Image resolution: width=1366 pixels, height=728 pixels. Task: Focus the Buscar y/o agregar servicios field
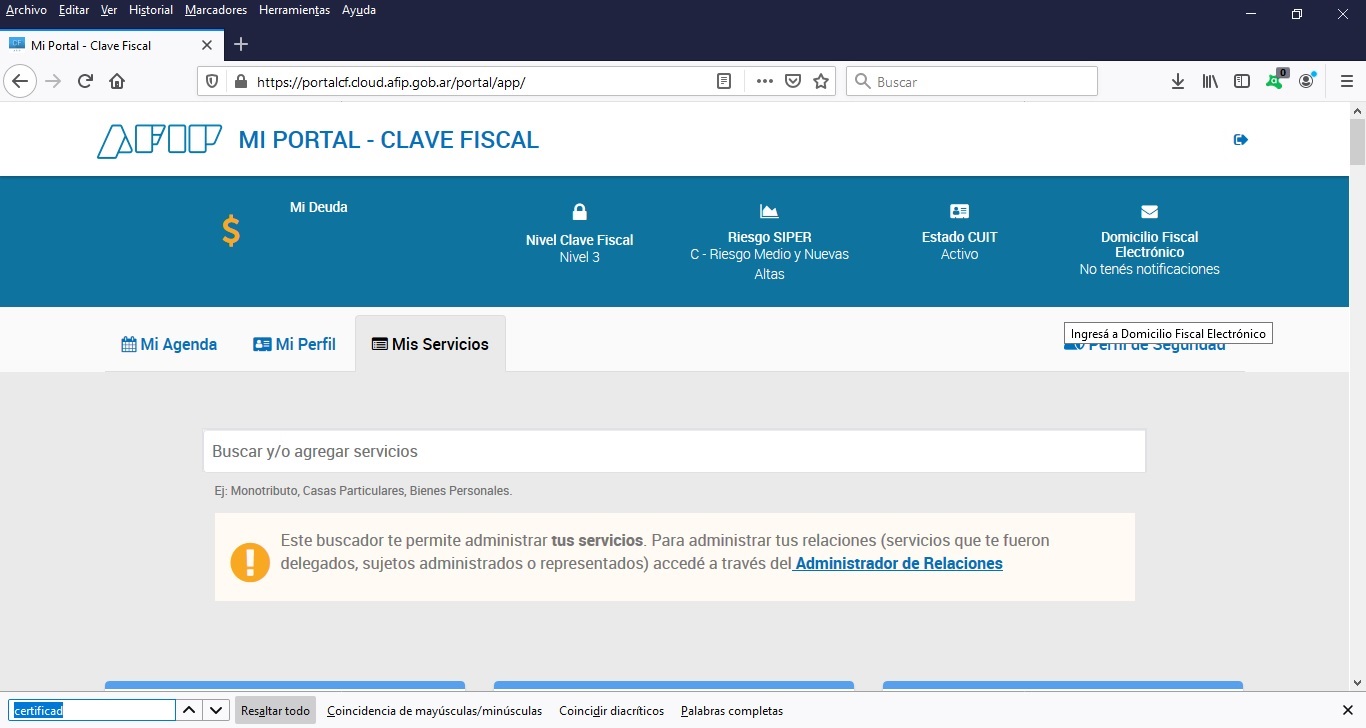[x=674, y=451]
